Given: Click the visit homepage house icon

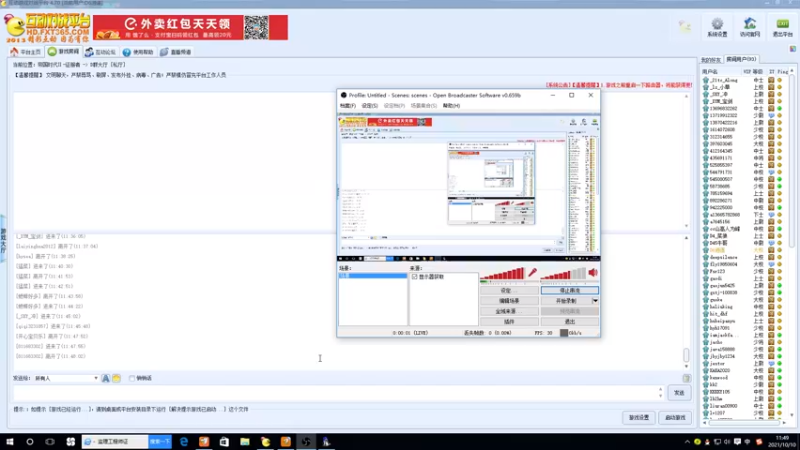Looking at the screenshot, I should click(x=749, y=27).
